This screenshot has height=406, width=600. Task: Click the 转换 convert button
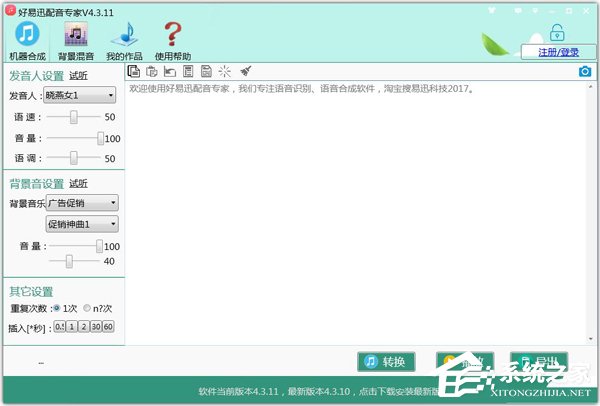coord(386,362)
